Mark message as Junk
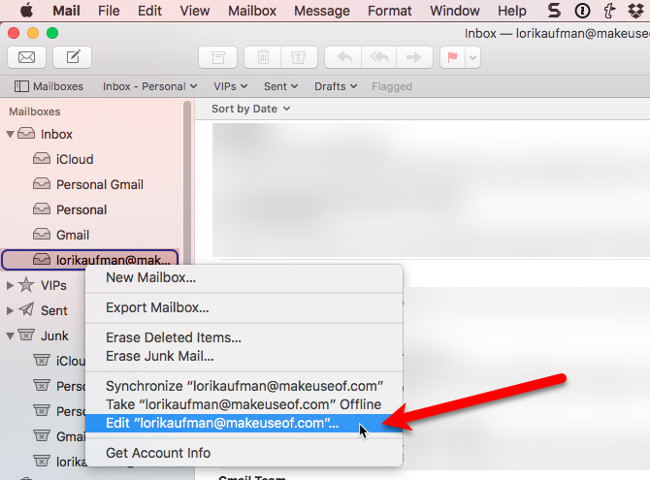 tap(298, 57)
